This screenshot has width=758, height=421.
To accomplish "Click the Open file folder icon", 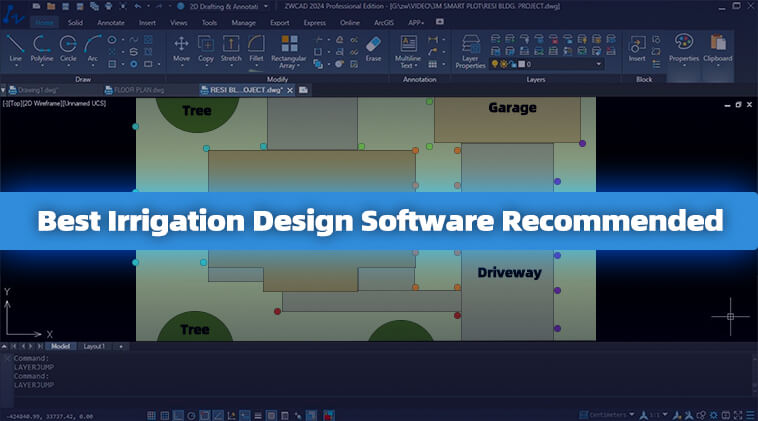I will [51, 6].
